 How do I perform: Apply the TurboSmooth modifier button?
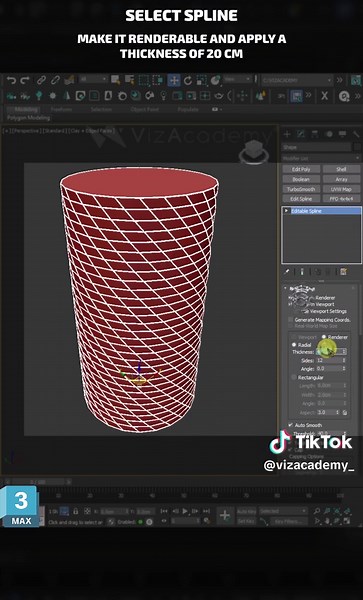[301, 189]
